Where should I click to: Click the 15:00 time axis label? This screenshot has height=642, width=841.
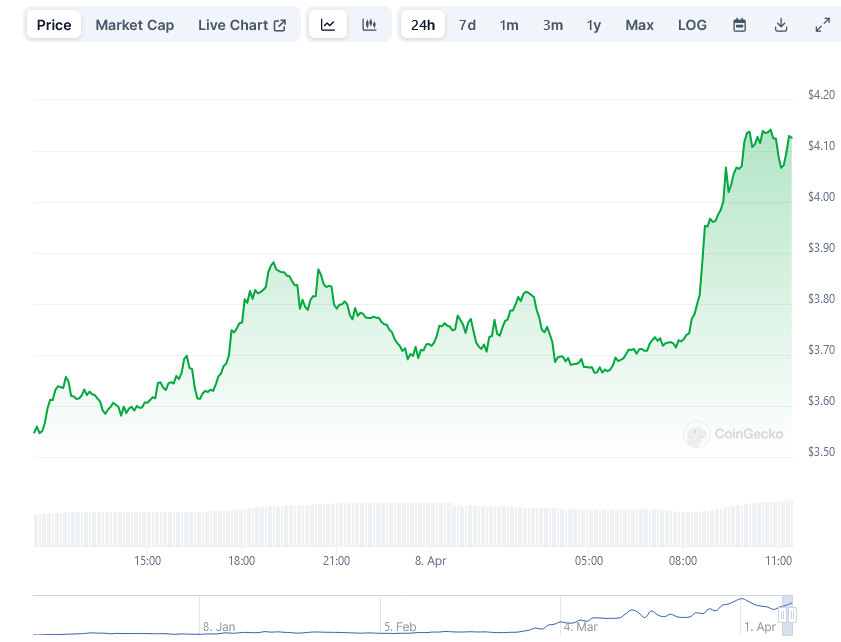pos(147,561)
